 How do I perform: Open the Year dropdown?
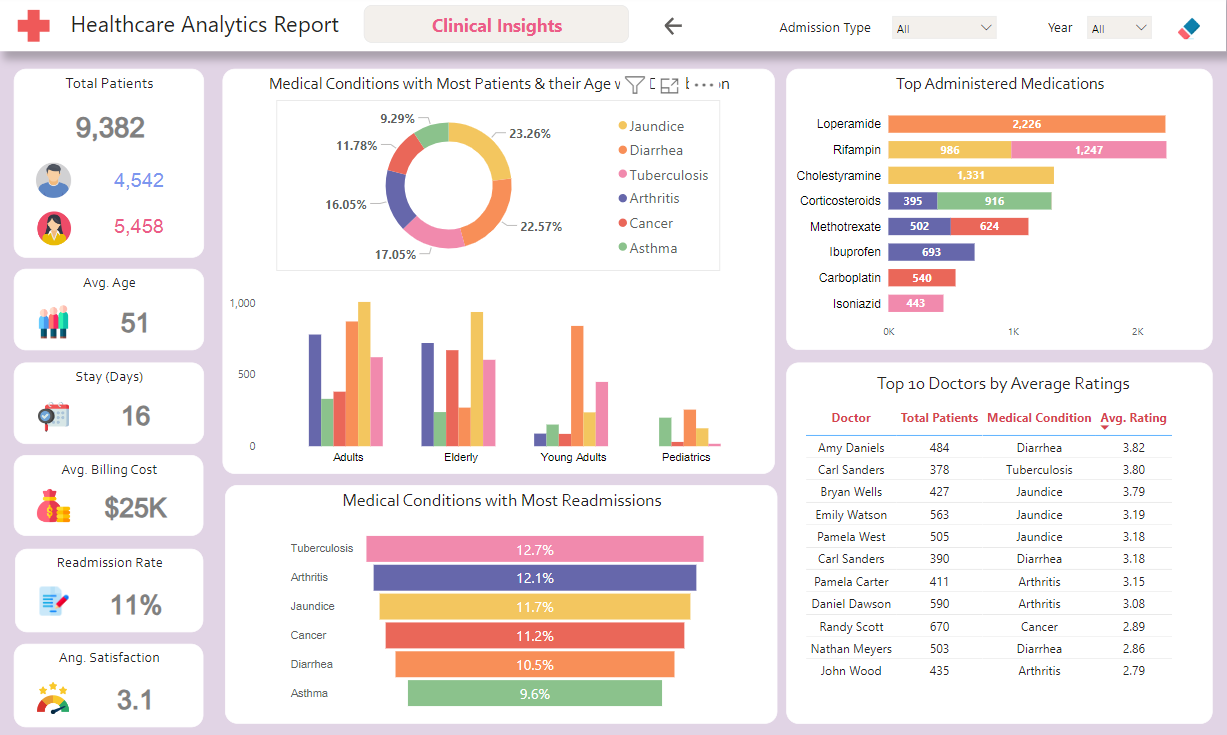point(1119,27)
